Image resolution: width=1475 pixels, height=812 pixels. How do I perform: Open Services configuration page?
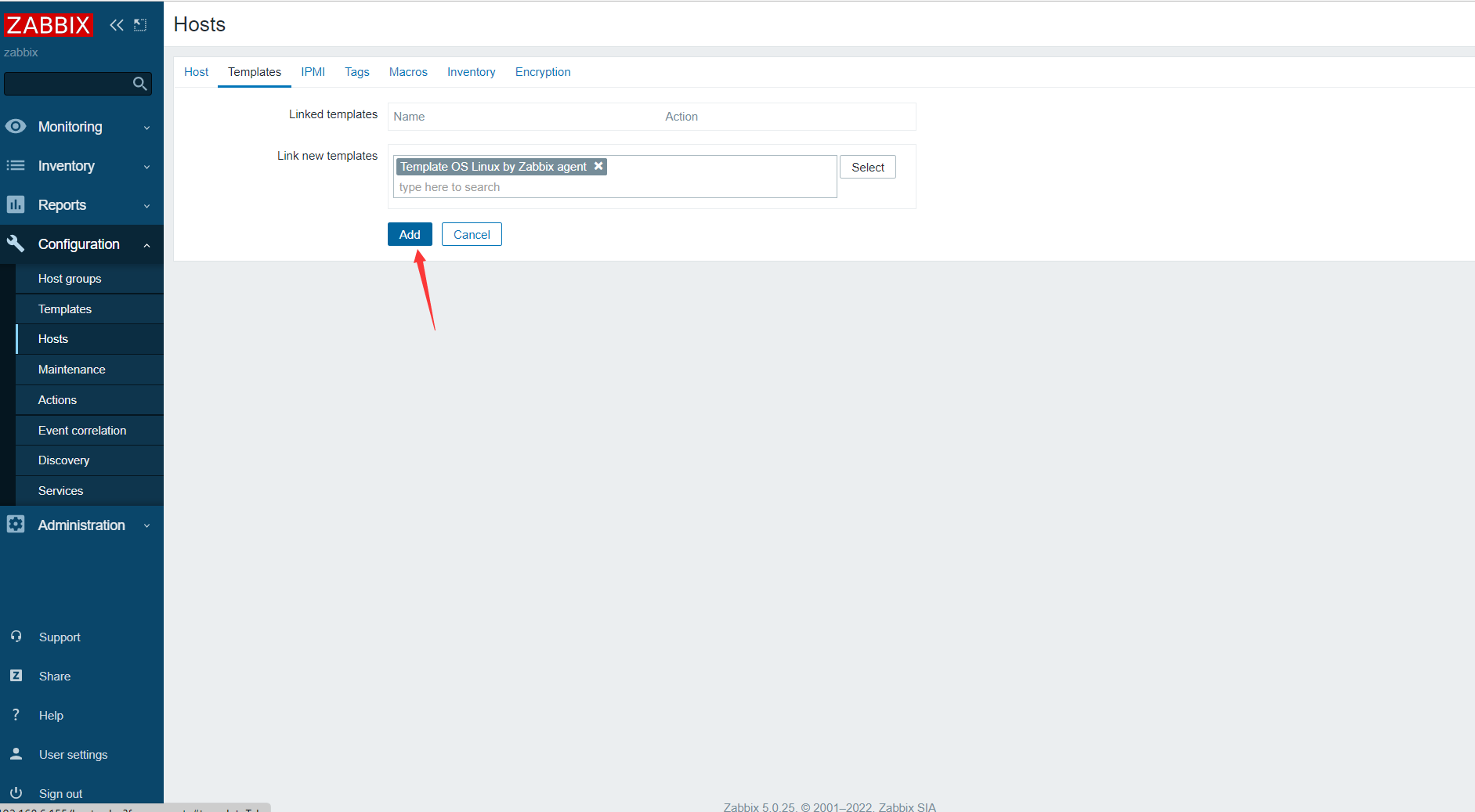[x=89, y=491]
